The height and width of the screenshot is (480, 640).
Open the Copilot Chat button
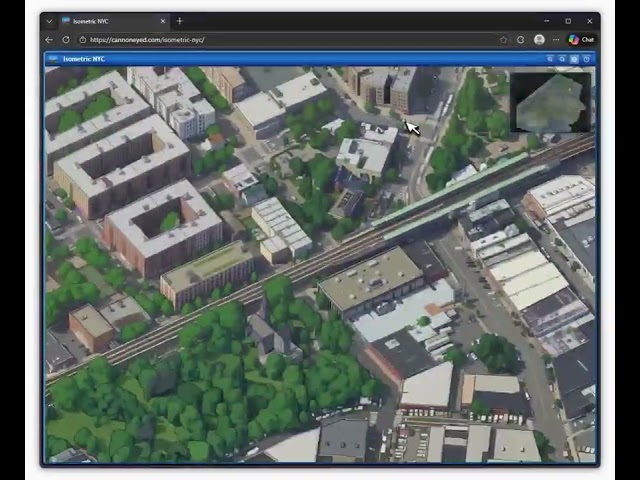click(581, 40)
